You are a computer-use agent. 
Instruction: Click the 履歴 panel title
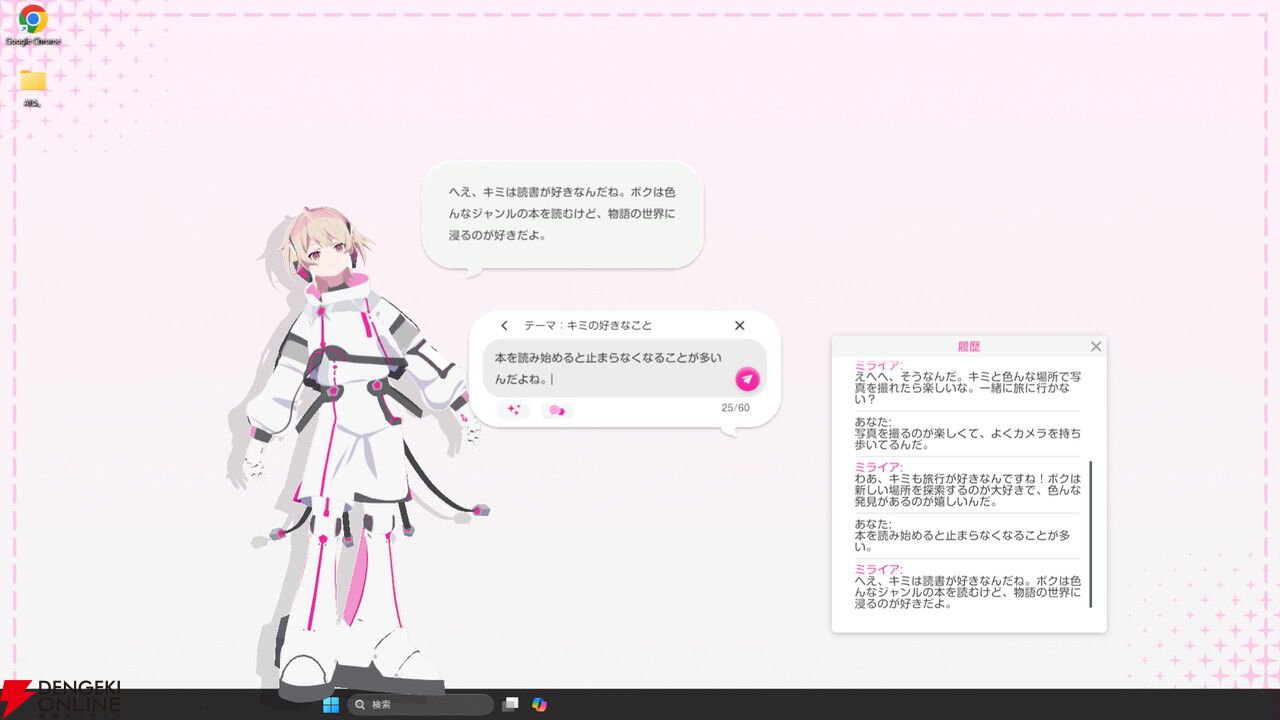click(x=968, y=346)
